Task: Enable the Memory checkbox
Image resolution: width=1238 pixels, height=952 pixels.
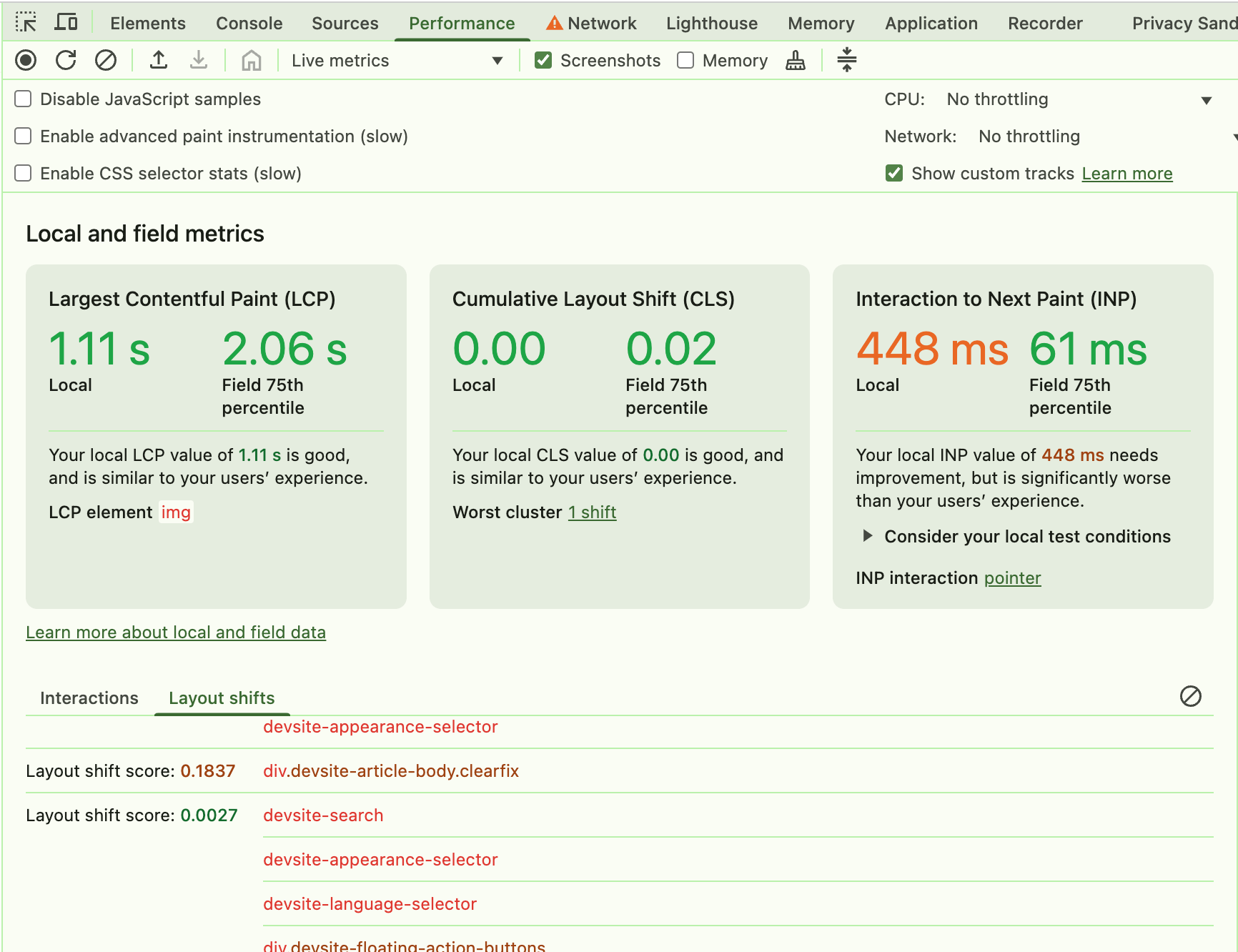Action: point(685,60)
